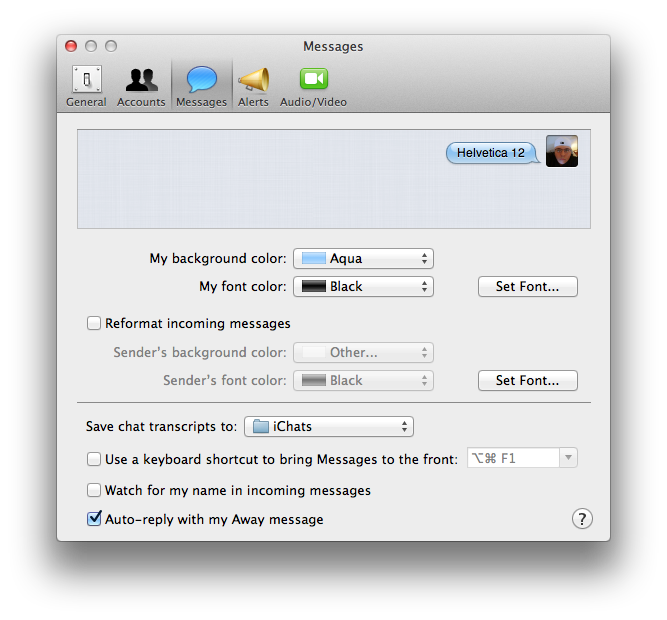
Task: Click the Helvetica 12 preview bubble
Action: click(492, 153)
